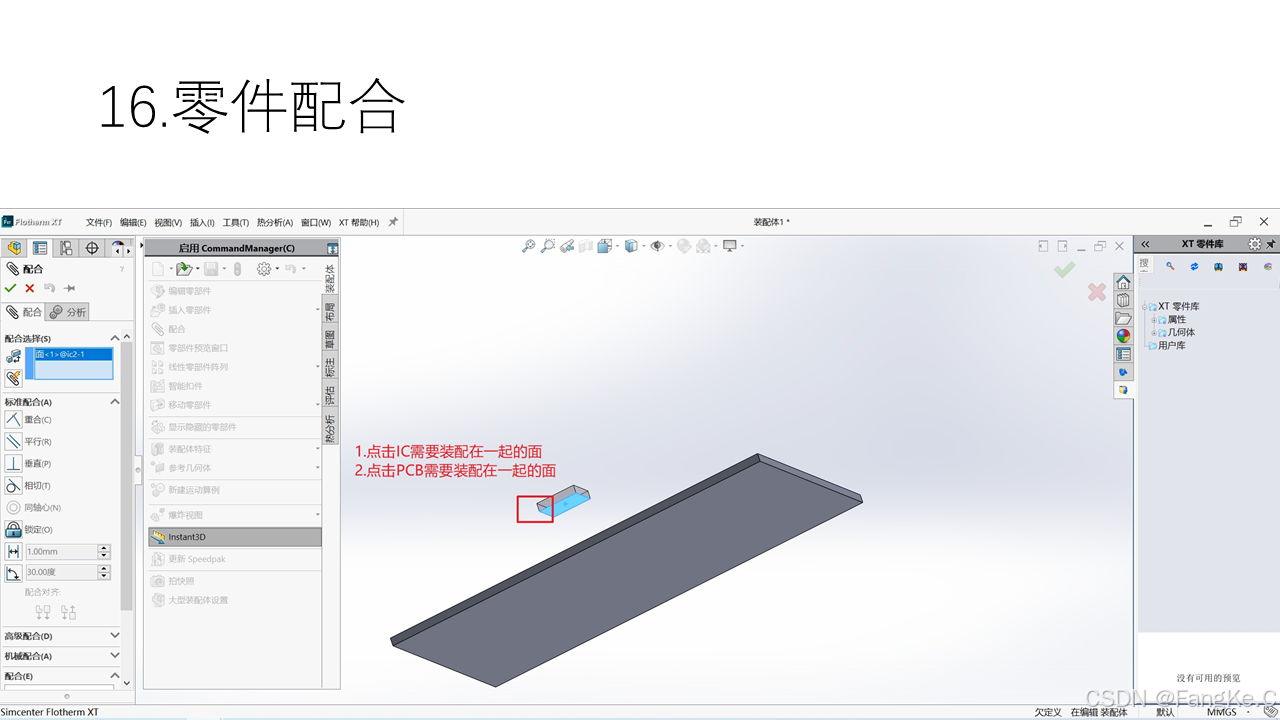This screenshot has width=1280, height=720.
Task: Open the Home task pane tab
Action: point(1123,282)
